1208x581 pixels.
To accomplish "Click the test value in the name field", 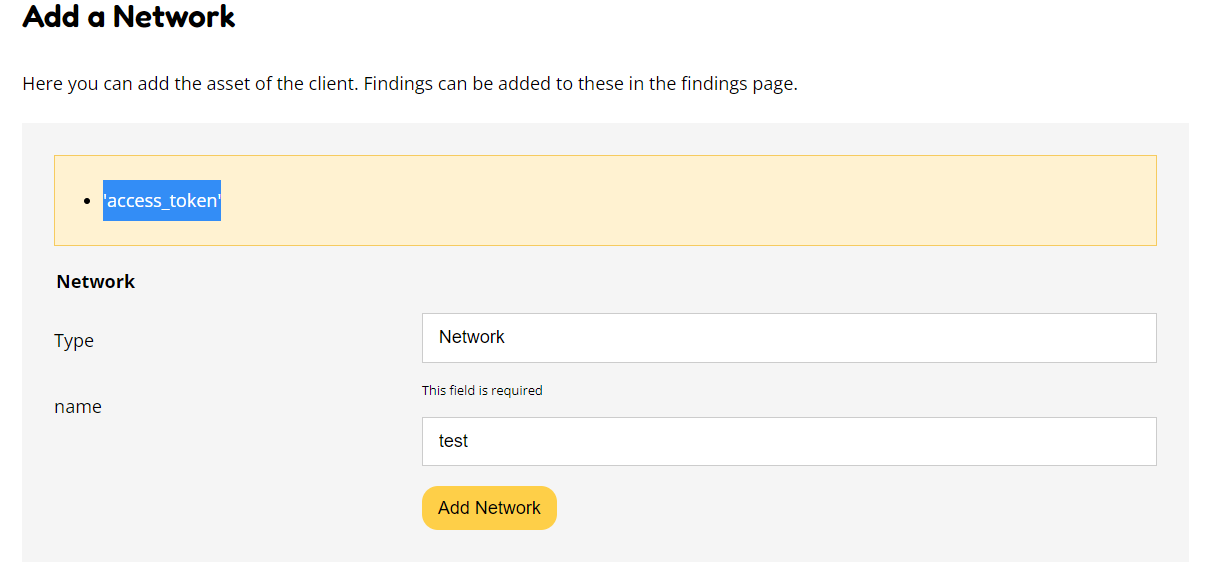I will [452, 440].
